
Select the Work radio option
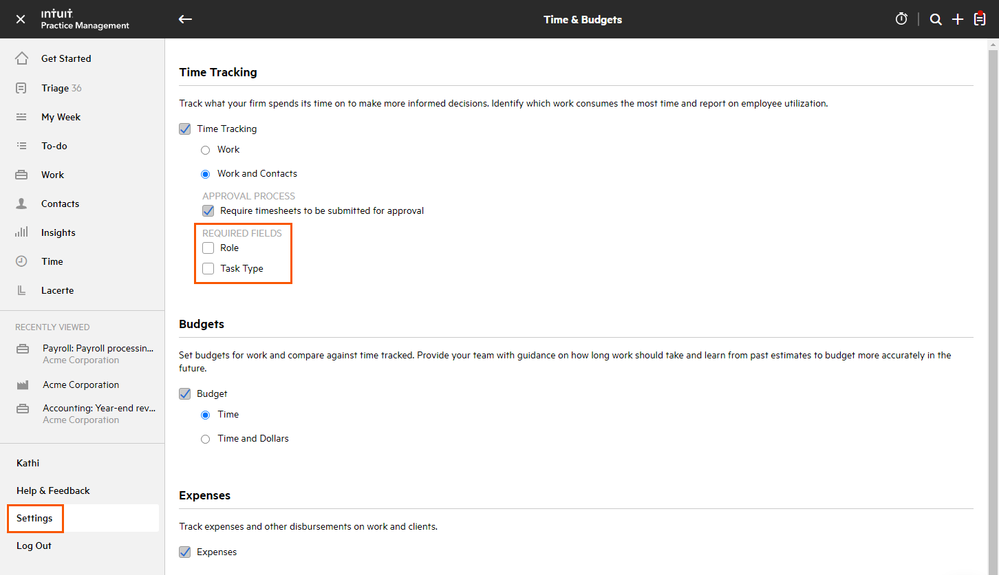206,150
